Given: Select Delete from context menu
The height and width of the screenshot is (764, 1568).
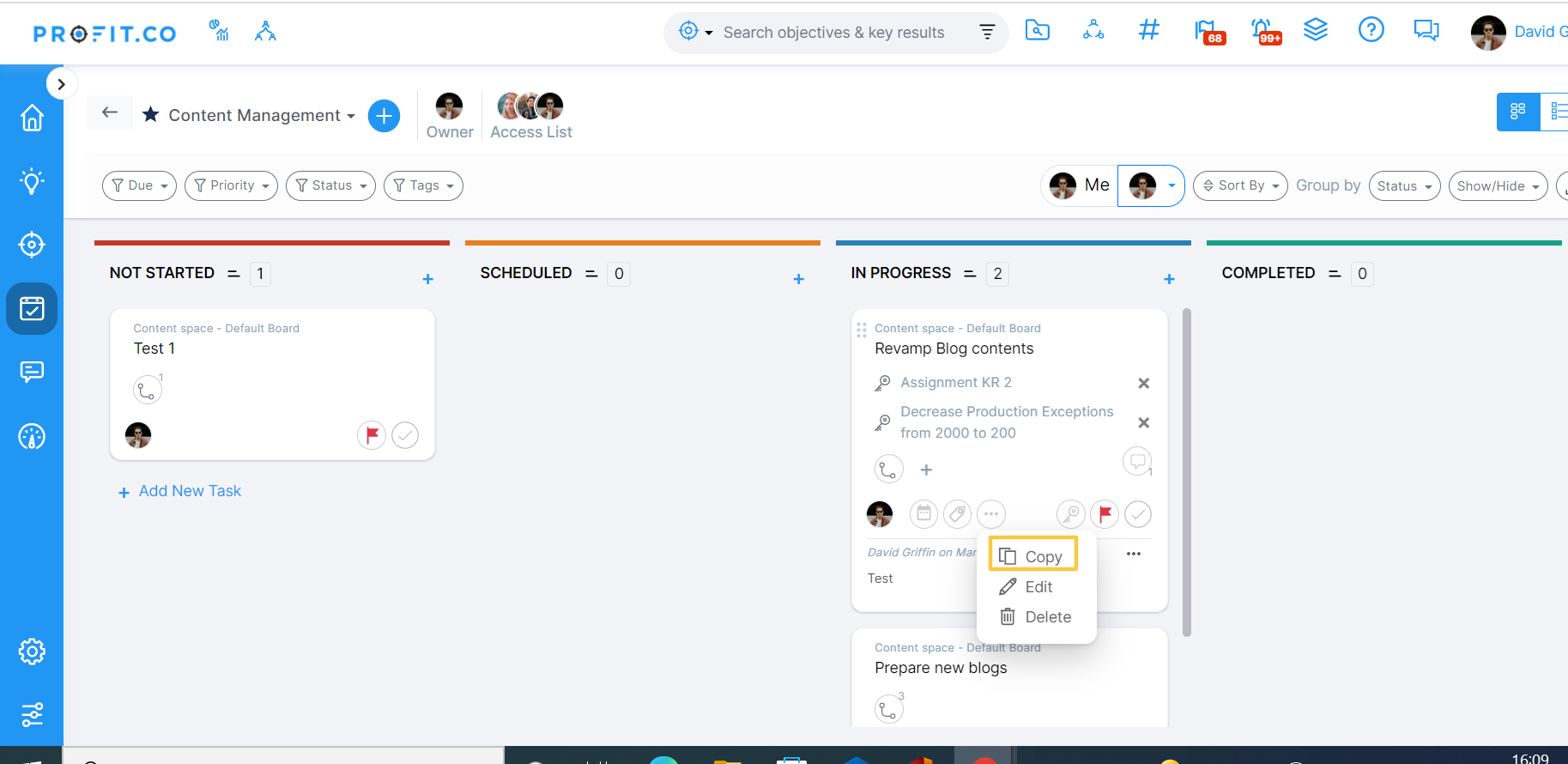Looking at the screenshot, I should point(1036,617).
